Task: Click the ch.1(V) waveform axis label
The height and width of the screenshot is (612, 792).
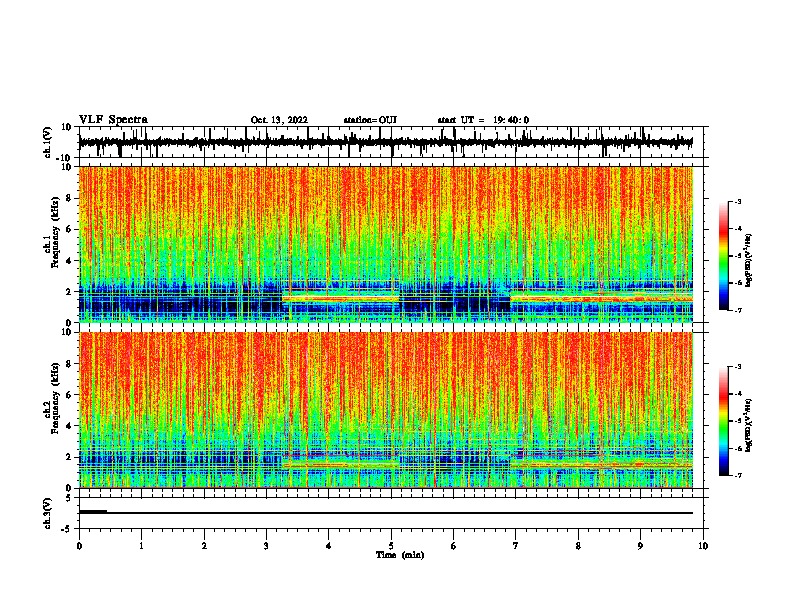Action: click(x=48, y=142)
